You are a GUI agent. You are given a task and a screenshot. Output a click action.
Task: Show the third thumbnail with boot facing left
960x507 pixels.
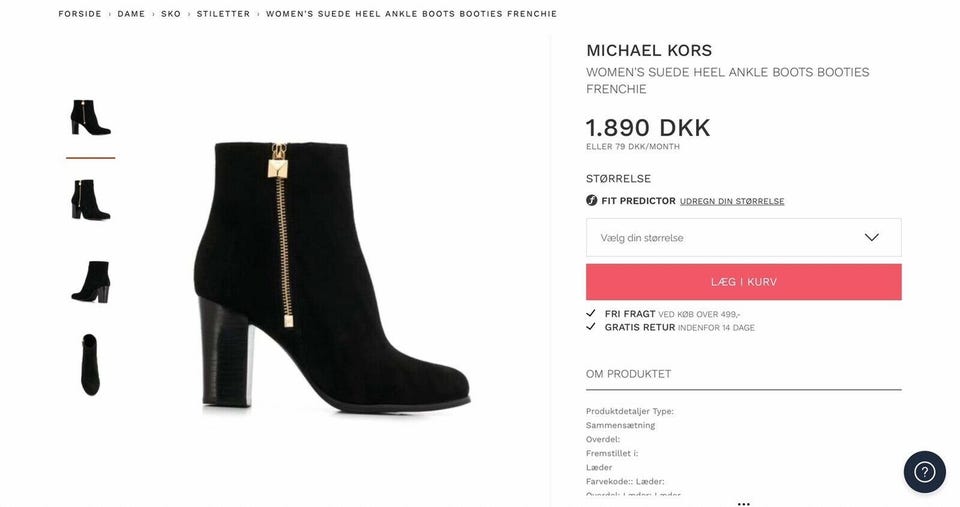pos(91,282)
